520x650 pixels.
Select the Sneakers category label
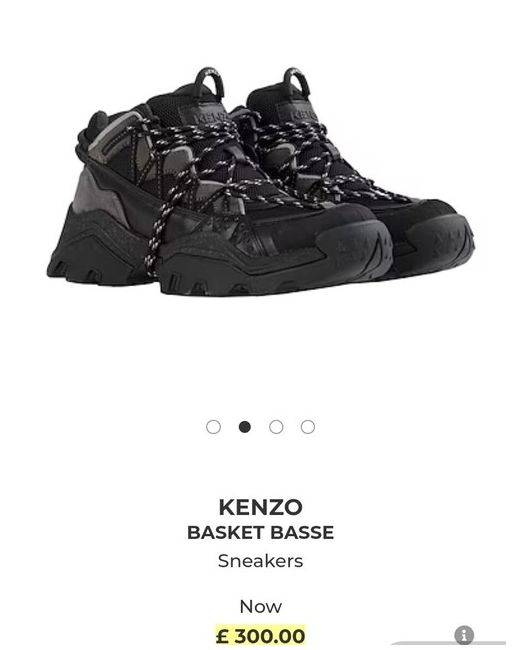260,561
